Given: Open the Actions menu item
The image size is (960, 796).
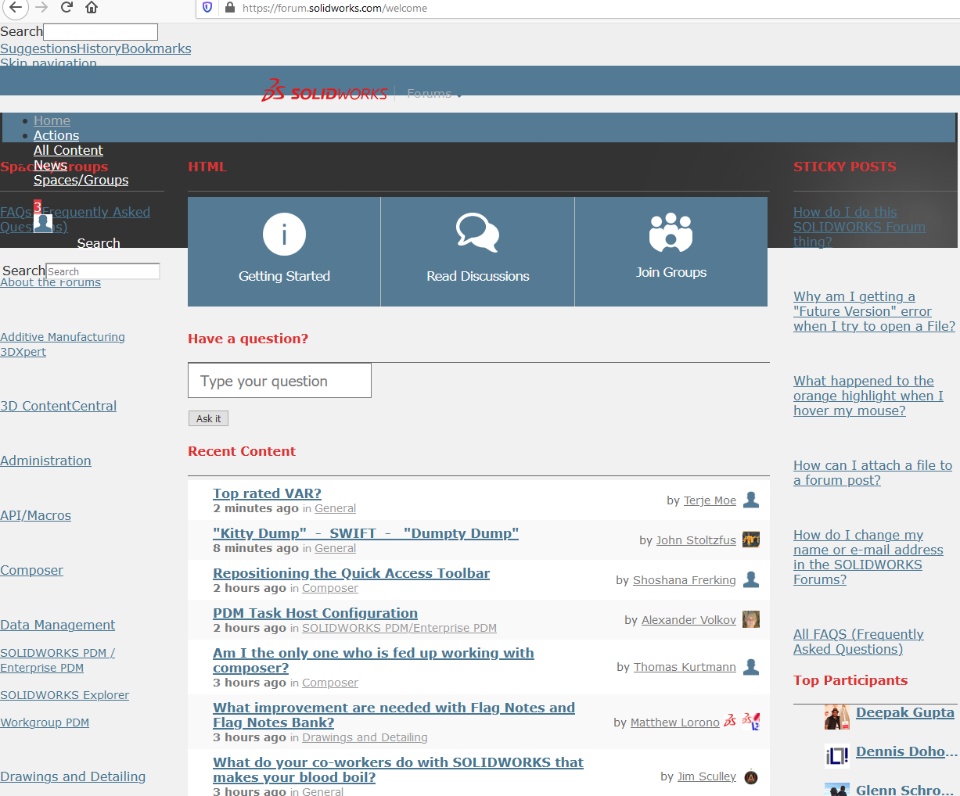Looking at the screenshot, I should click(x=56, y=135).
